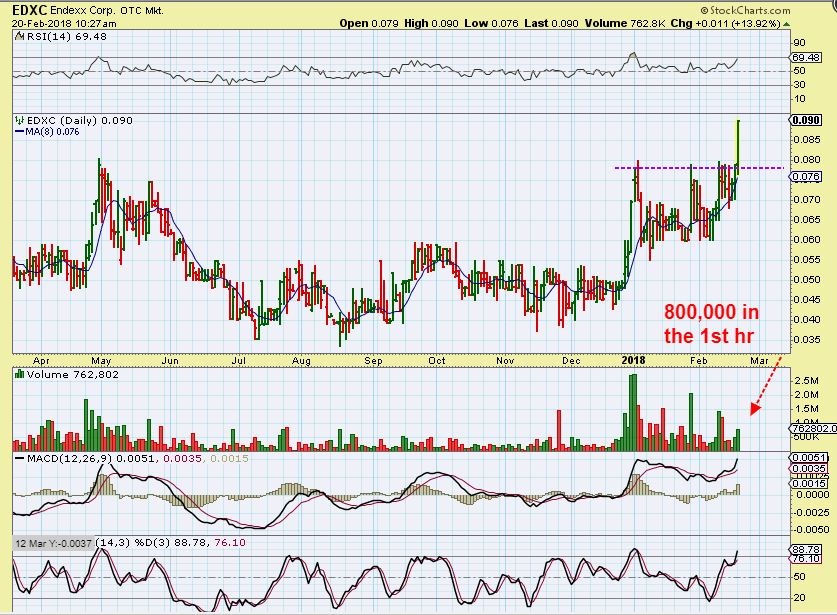Image resolution: width=837 pixels, height=615 pixels.
Task: Click the 69.48 RSI value axis label
Action: (x=807, y=58)
